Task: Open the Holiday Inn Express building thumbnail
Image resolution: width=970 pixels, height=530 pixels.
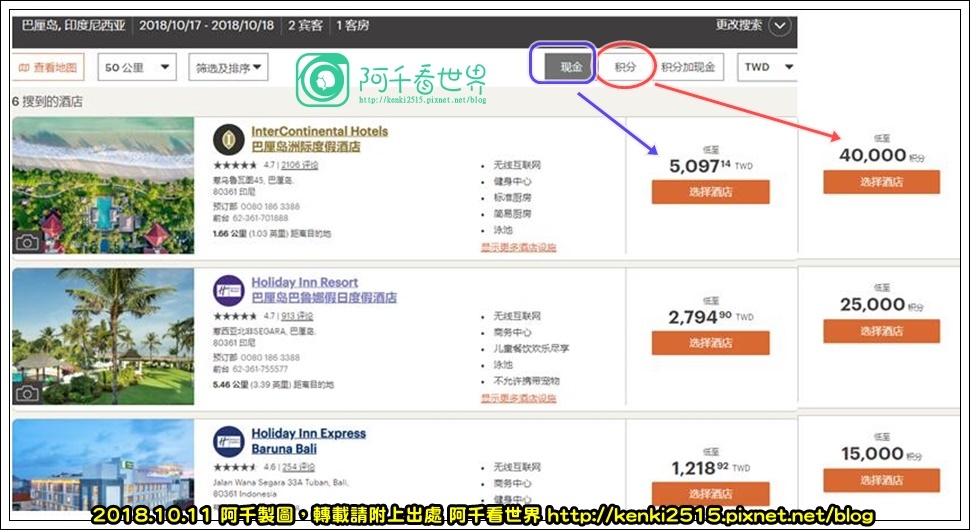Action: [x=103, y=465]
